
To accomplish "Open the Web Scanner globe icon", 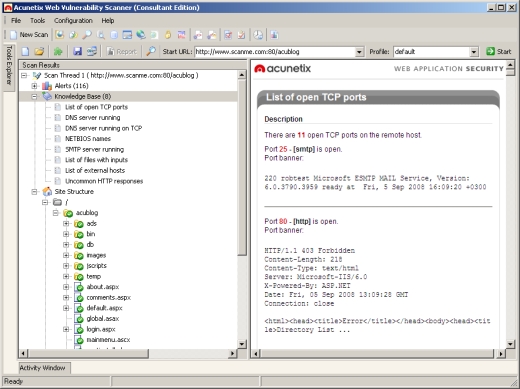I will pos(60,35).
